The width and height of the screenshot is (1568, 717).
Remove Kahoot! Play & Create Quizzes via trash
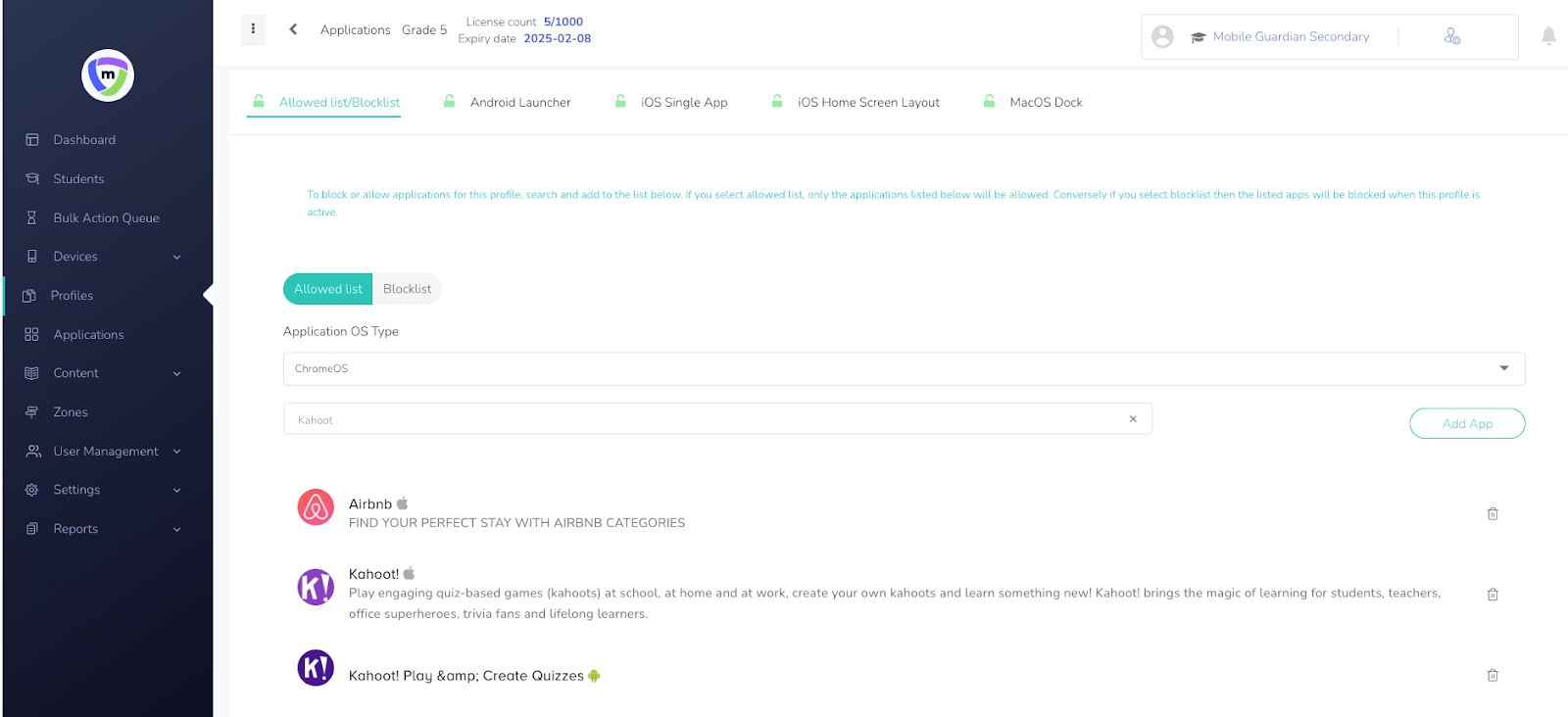tap(1493, 675)
